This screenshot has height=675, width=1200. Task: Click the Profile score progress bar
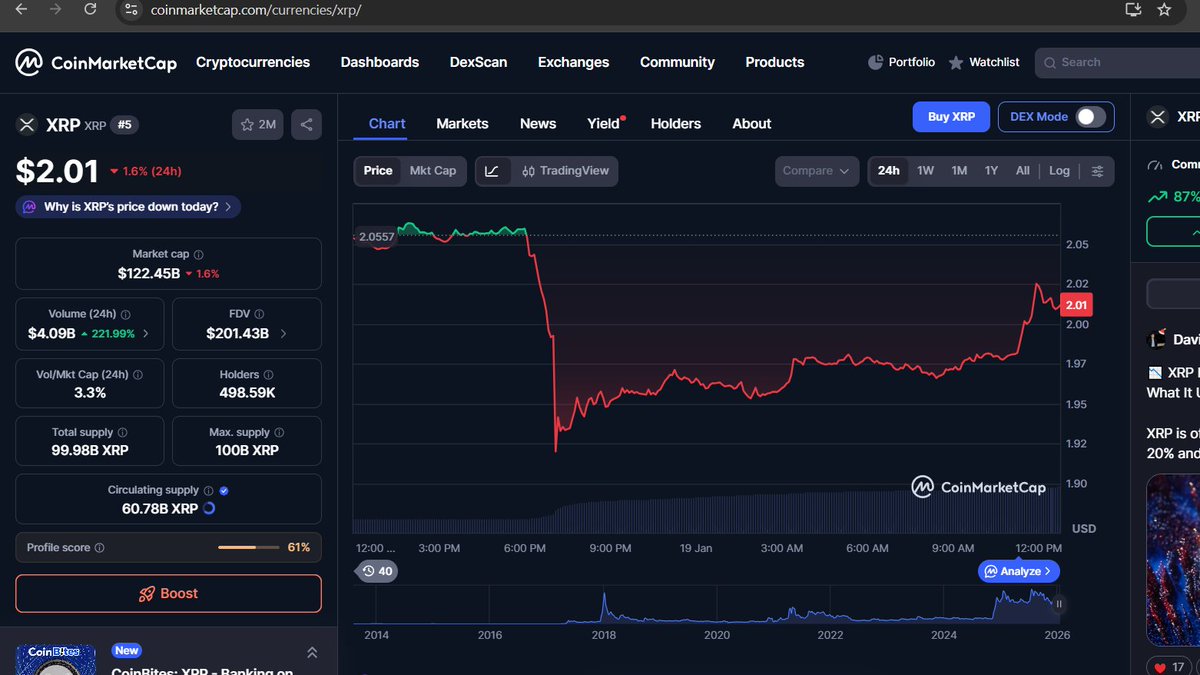(x=251, y=548)
